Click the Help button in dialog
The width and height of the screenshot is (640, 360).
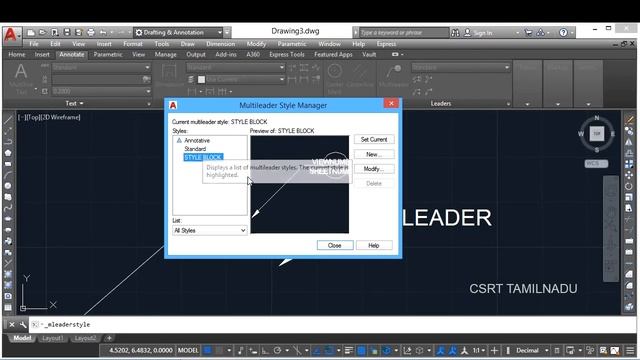374,245
